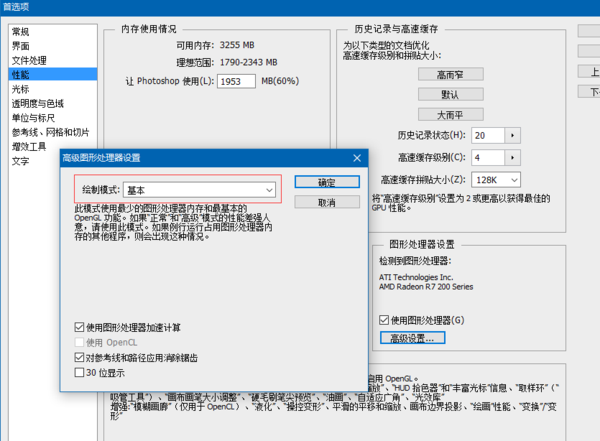Toggle the disabled 使用 OpenCL checkbox
600x441 pixels.
(x=79, y=342)
